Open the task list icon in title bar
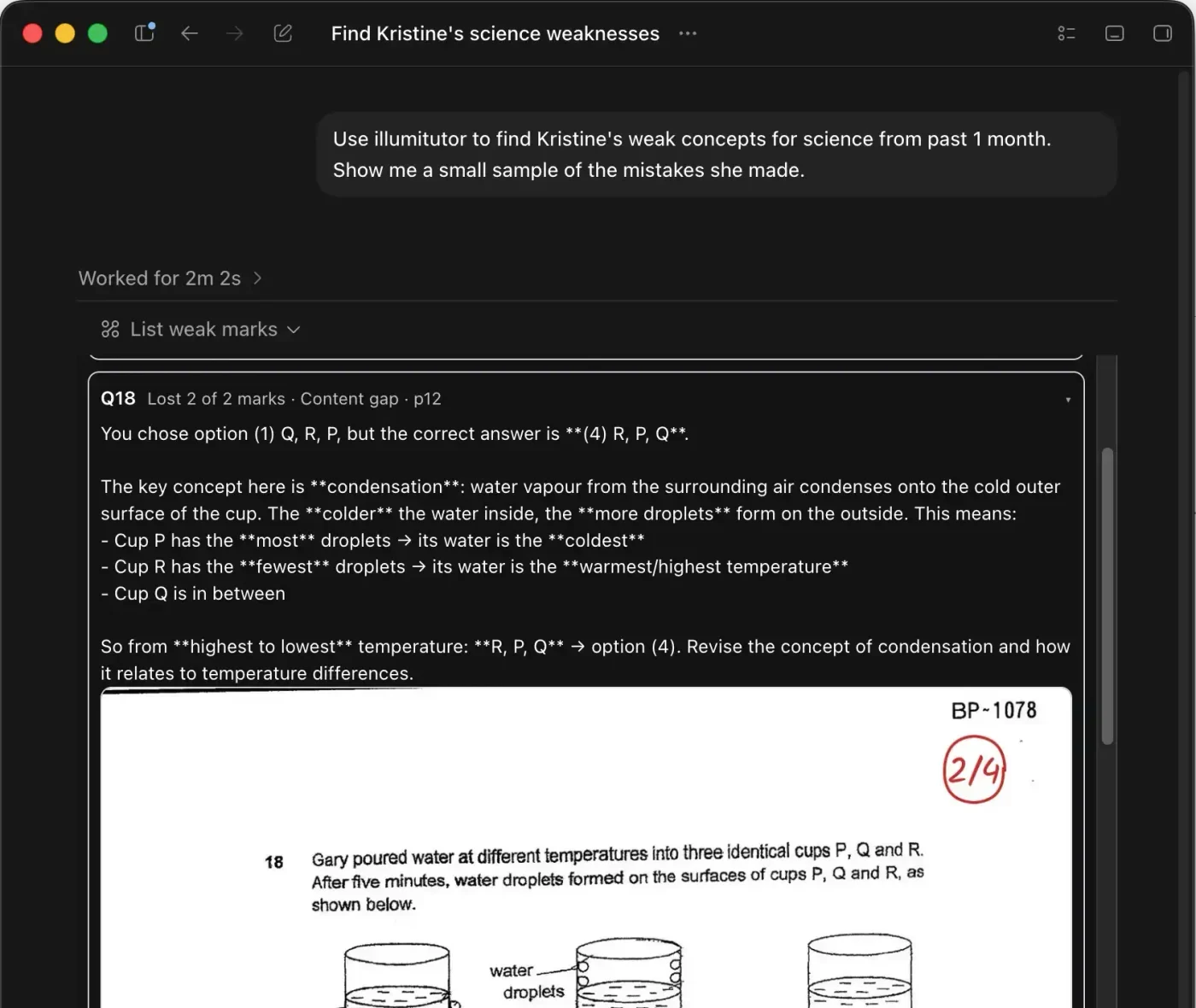Viewport: 1196px width, 1008px height. coord(1066,33)
